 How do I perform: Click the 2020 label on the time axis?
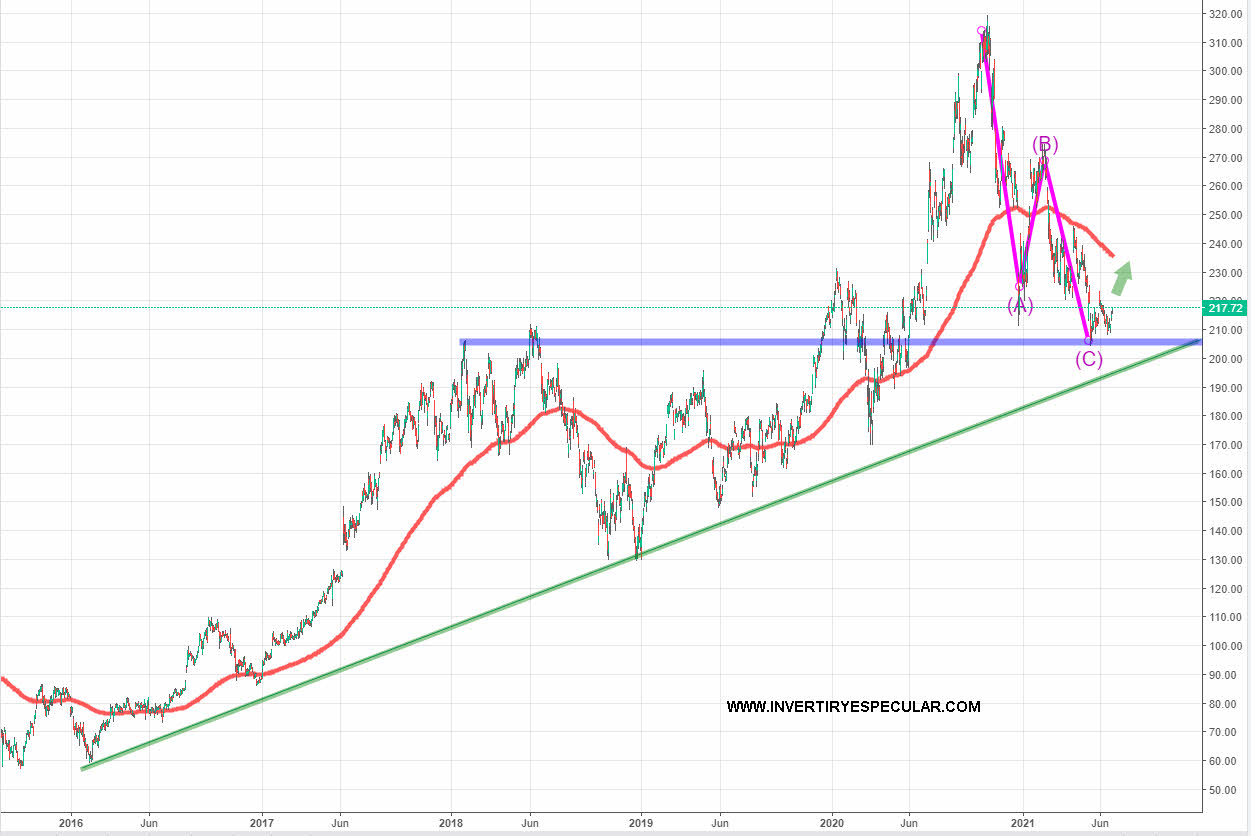coord(832,824)
